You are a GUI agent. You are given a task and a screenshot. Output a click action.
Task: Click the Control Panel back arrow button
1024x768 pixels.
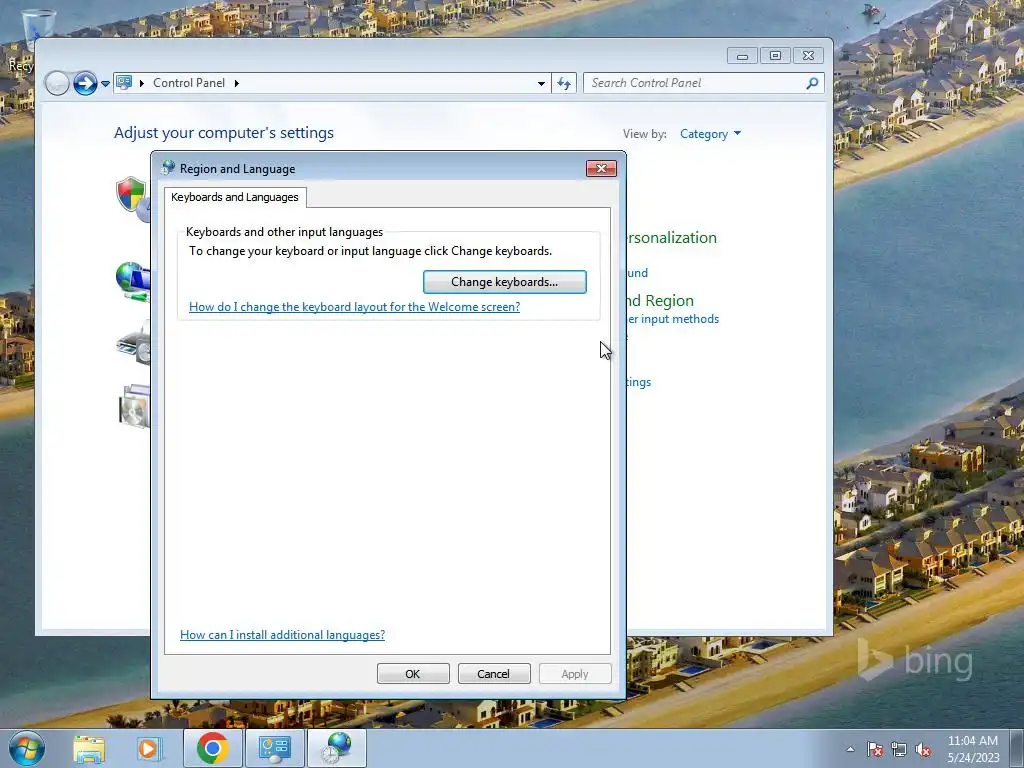[x=57, y=84]
